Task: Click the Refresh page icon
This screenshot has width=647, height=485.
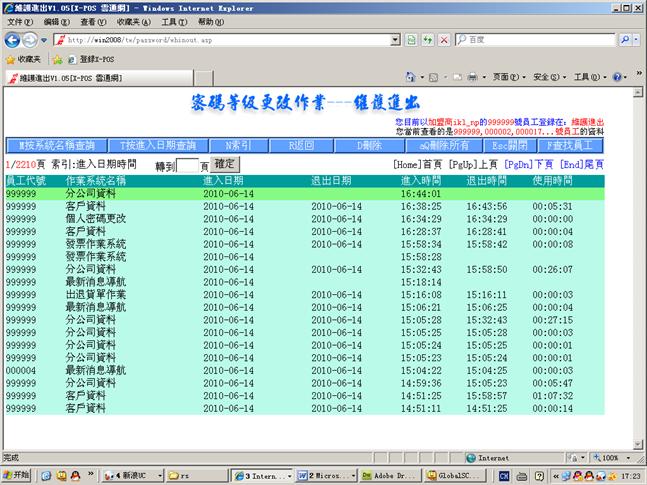Action: (x=428, y=40)
